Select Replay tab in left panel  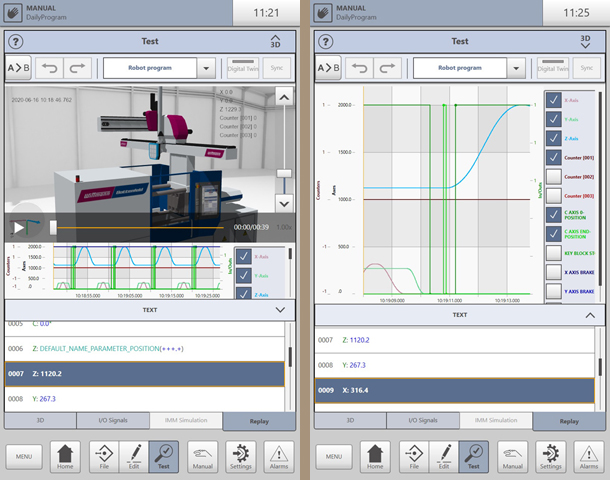(259, 421)
